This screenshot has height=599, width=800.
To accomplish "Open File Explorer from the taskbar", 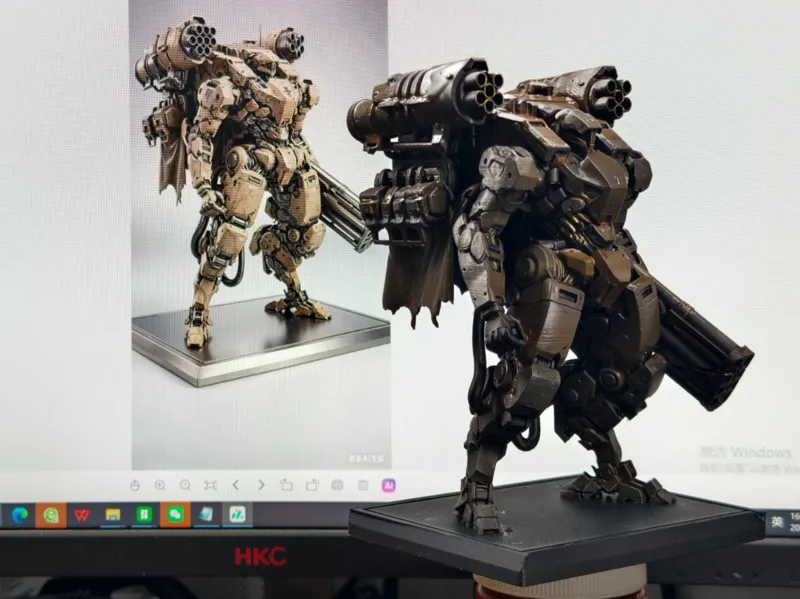I will 113,515.
